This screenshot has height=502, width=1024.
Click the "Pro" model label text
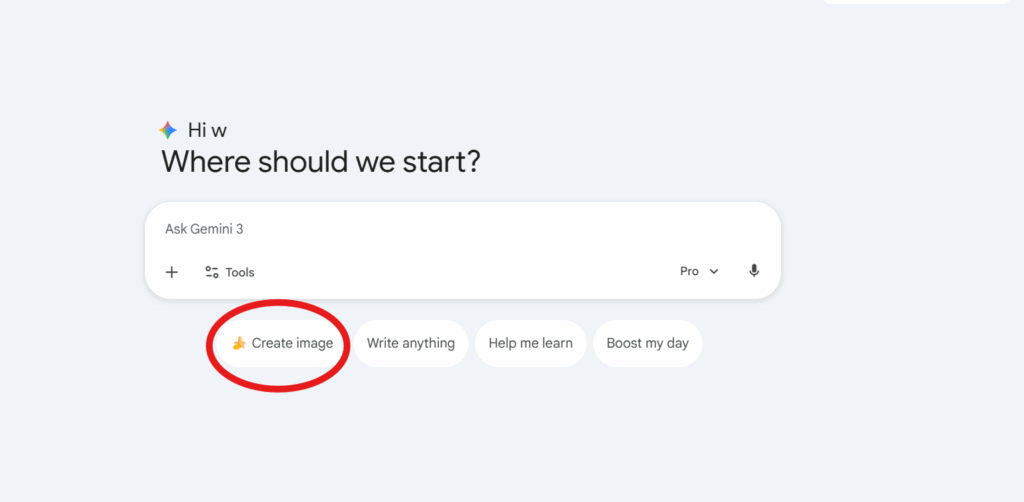point(689,271)
